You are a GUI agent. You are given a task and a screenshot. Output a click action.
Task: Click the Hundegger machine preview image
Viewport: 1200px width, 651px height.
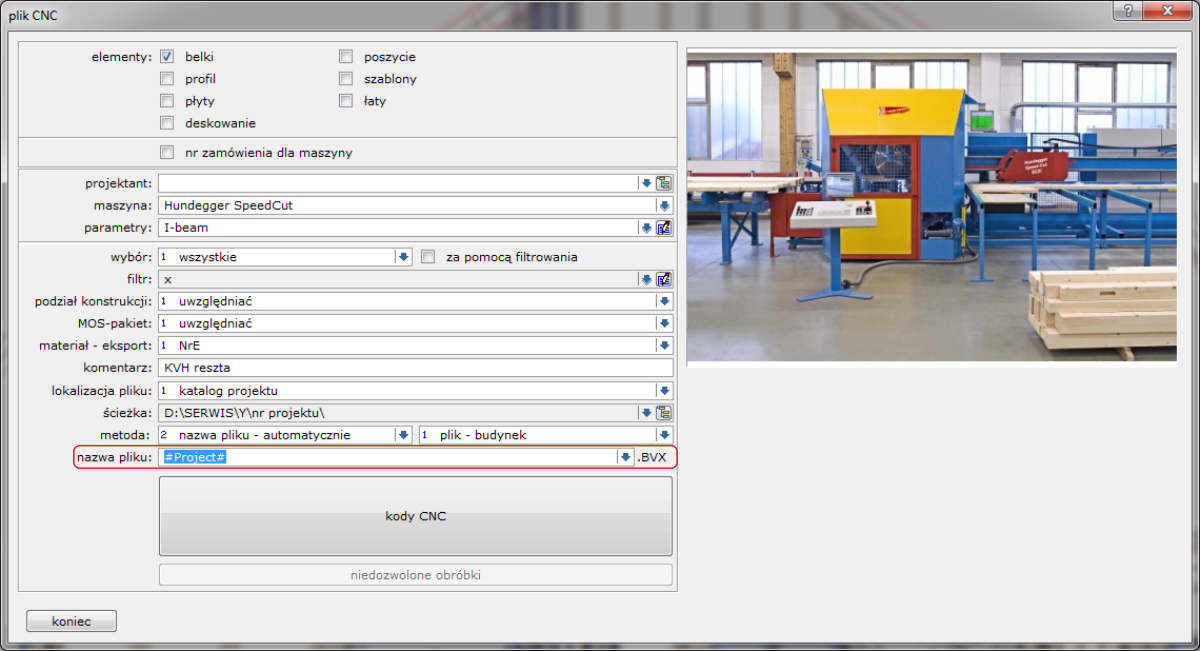pyautogui.click(x=938, y=205)
